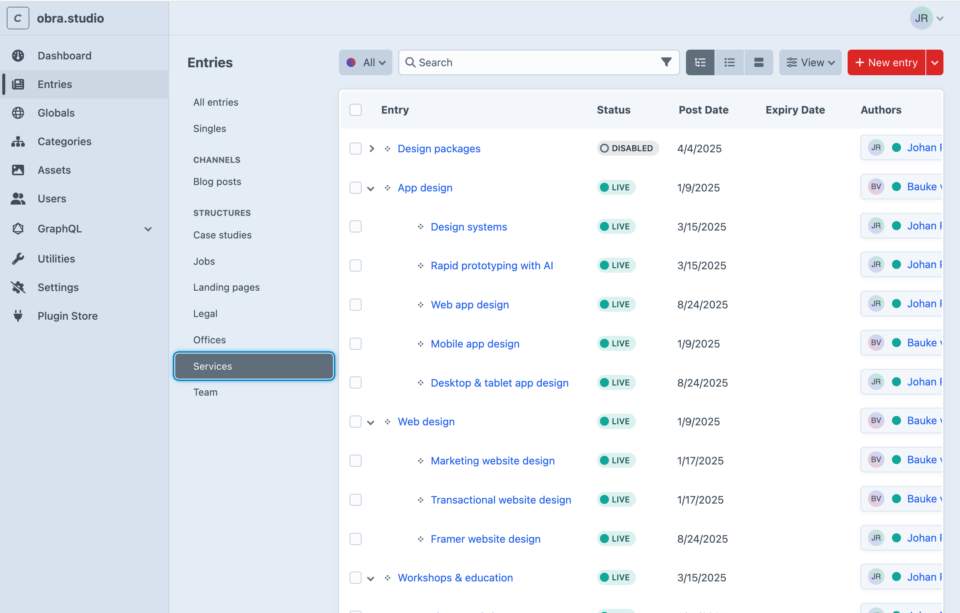The height and width of the screenshot is (613, 960).
Task: Click the New entry button
Action: 886,63
